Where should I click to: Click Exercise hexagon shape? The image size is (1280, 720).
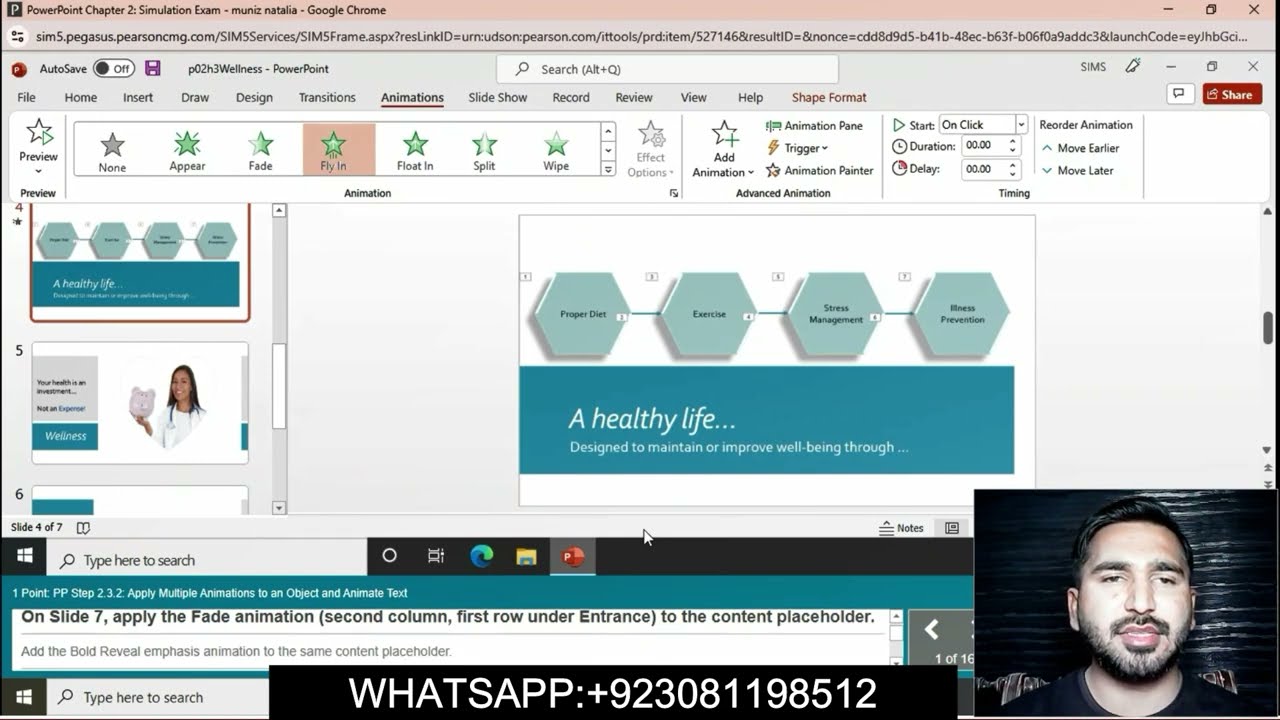click(x=709, y=314)
